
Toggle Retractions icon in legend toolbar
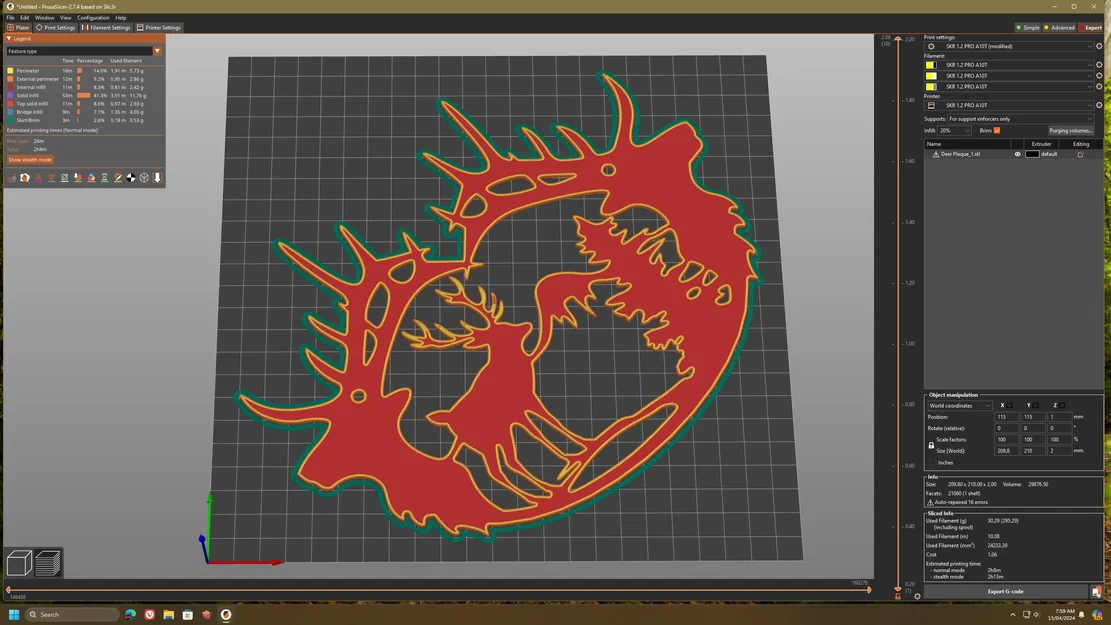point(38,178)
